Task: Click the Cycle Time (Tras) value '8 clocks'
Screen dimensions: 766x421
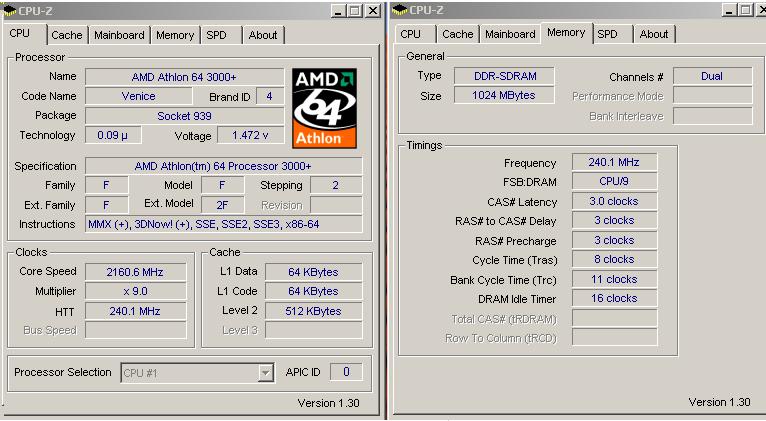Action: tap(614, 259)
